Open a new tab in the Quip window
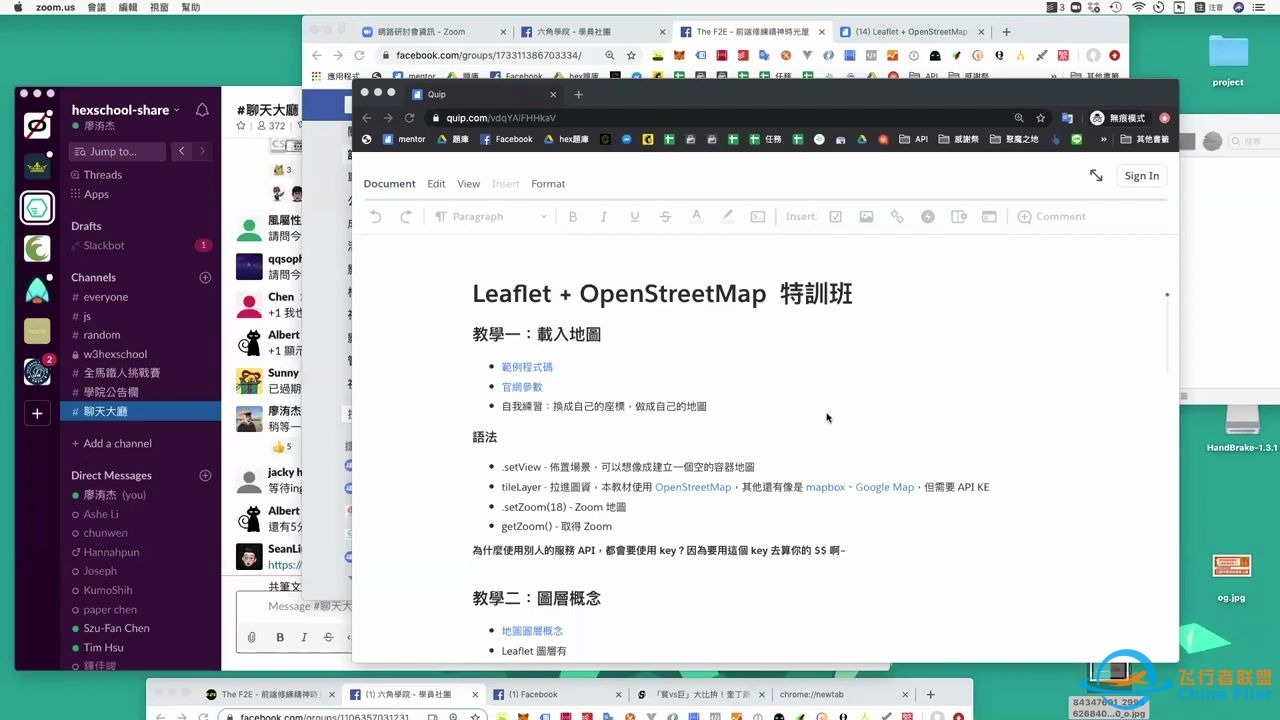The height and width of the screenshot is (720, 1280). pos(578,94)
